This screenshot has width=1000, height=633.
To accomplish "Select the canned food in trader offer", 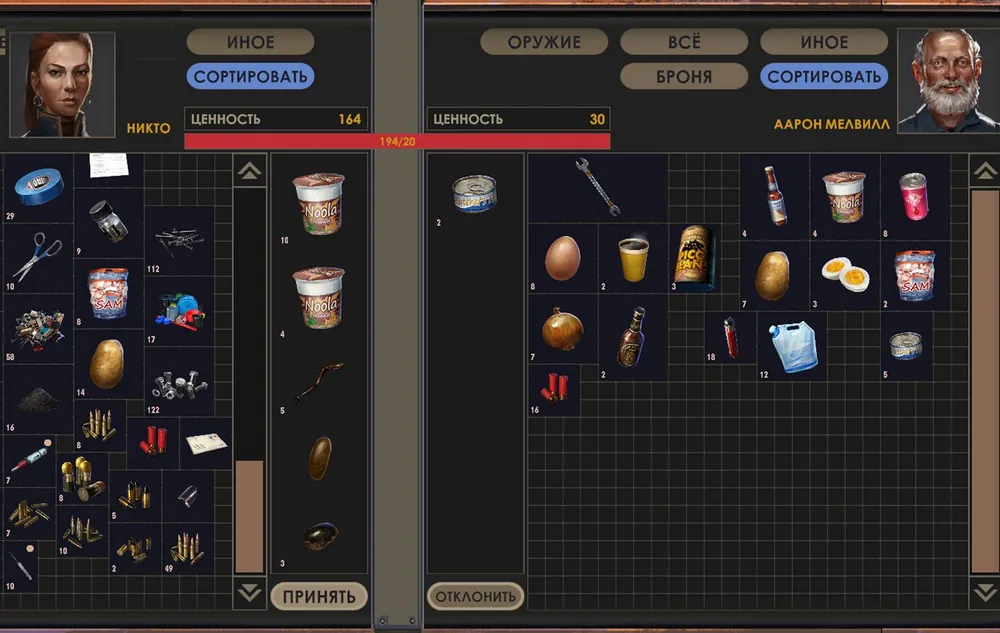I will click(x=474, y=194).
